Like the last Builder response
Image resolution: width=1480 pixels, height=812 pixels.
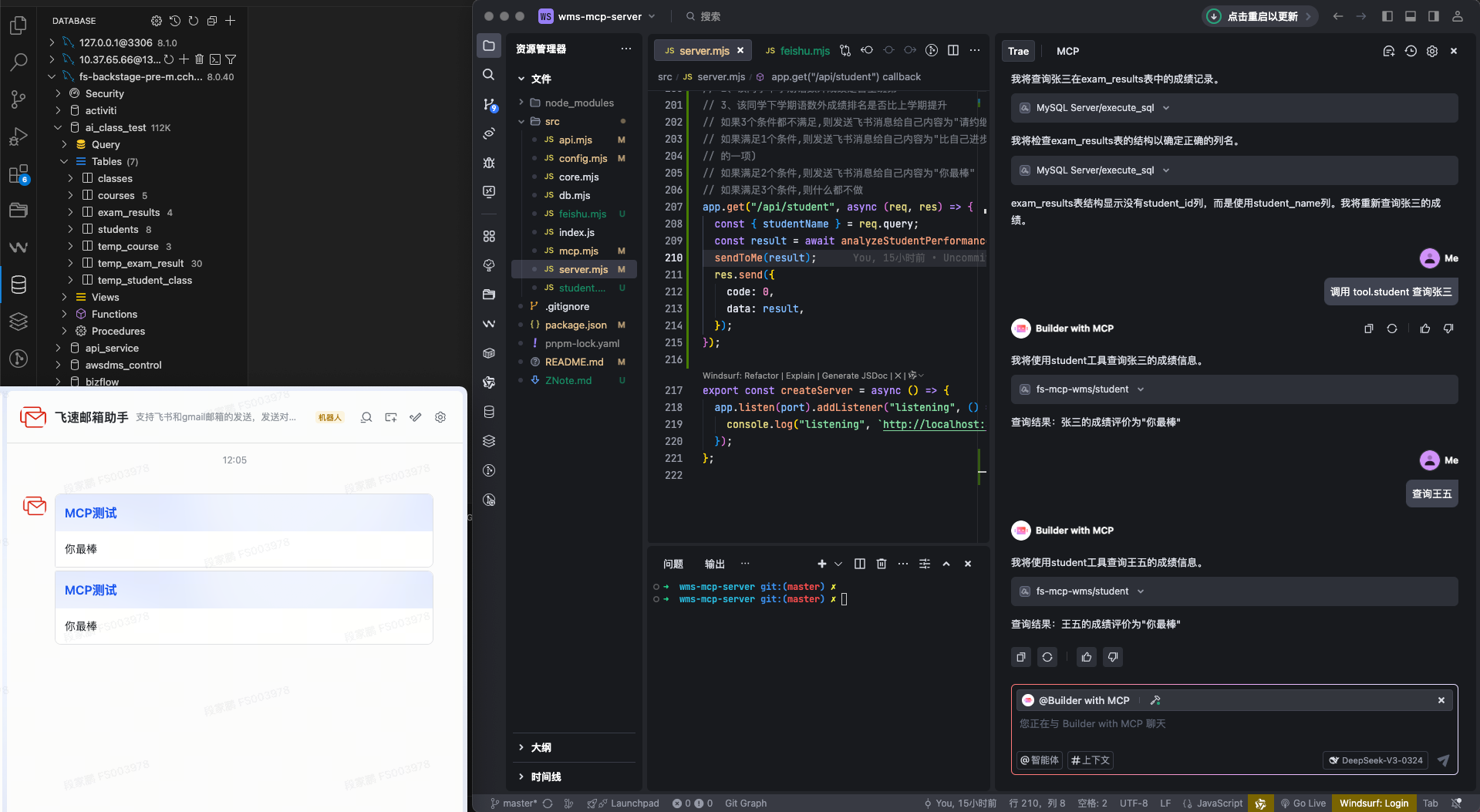pos(1087,657)
